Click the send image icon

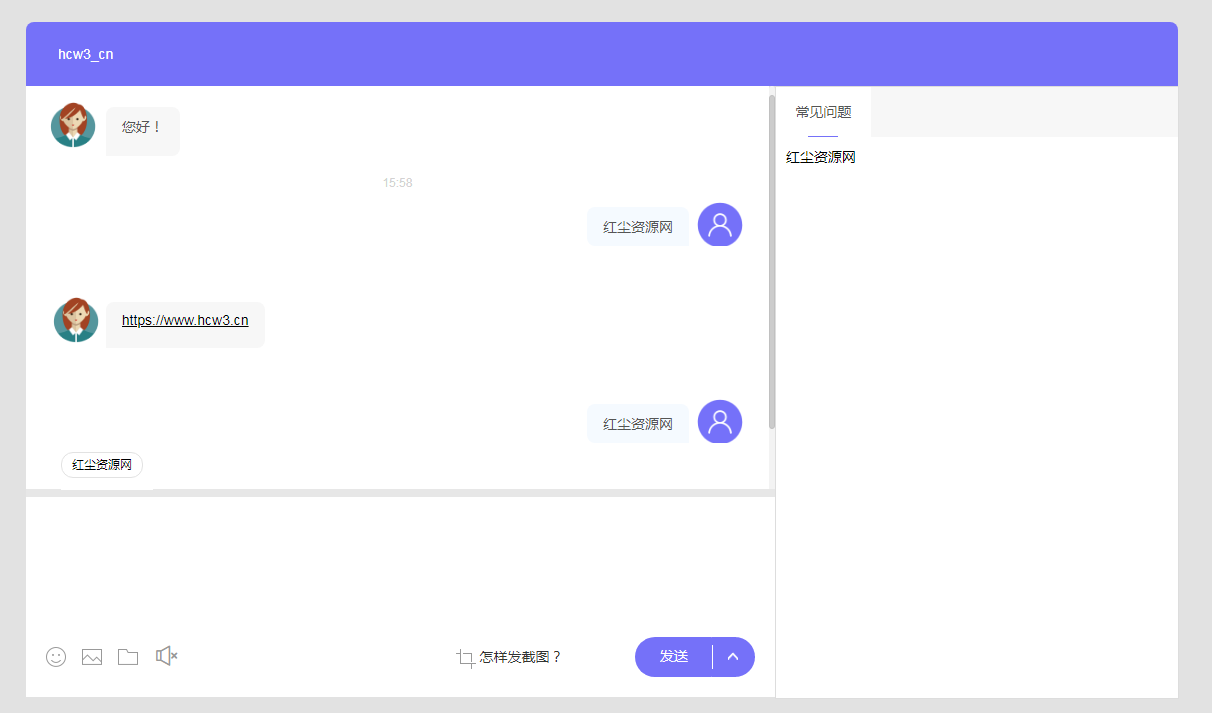pyautogui.click(x=92, y=657)
